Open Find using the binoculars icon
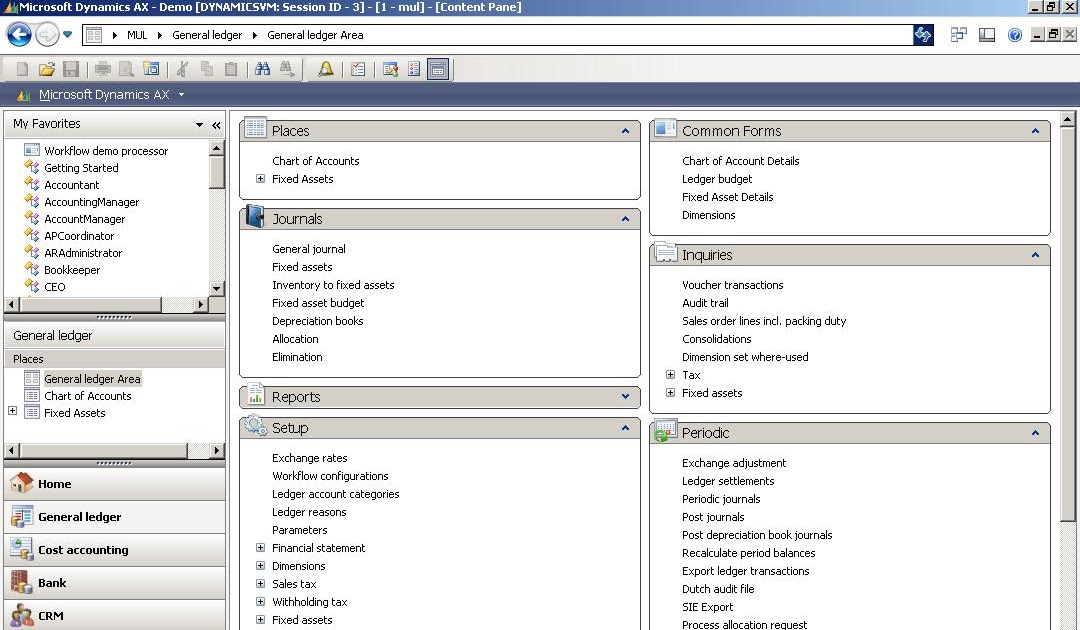The width and height of the screenshot is (1080, 630). coord(262,69)
